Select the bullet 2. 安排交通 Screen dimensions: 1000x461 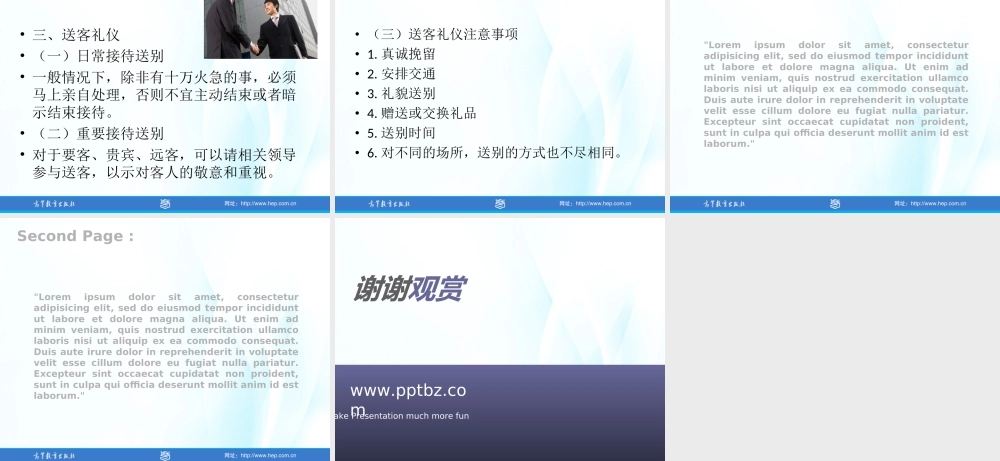click(401, 74)
